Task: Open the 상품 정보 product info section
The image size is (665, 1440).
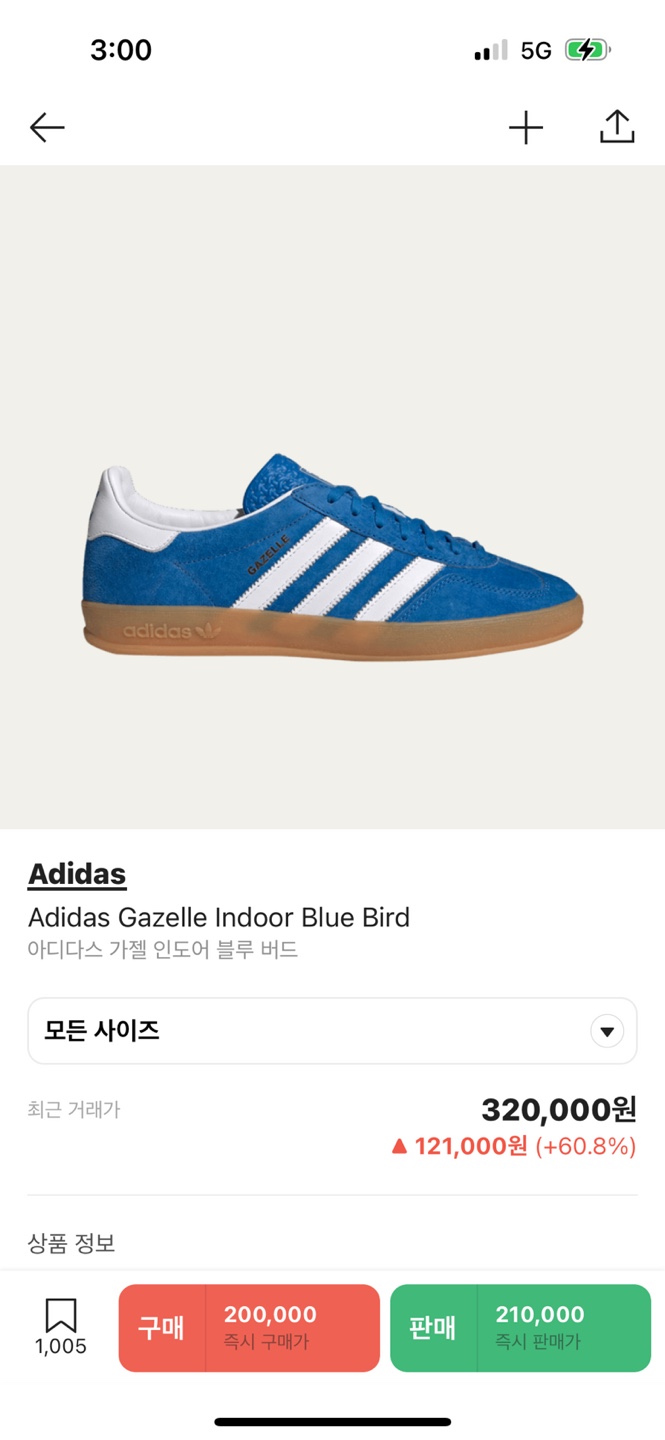Action: click(72, 1244)
